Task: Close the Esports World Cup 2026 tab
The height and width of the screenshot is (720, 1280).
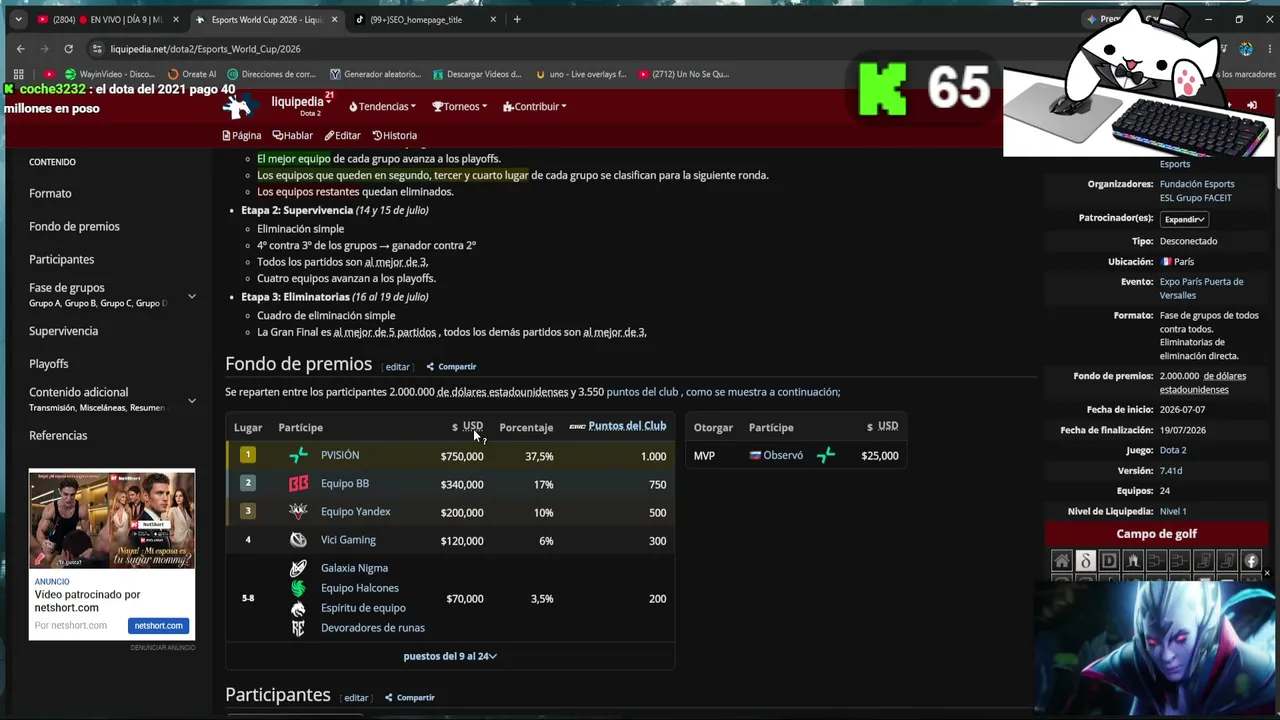Action: point(334,19)
